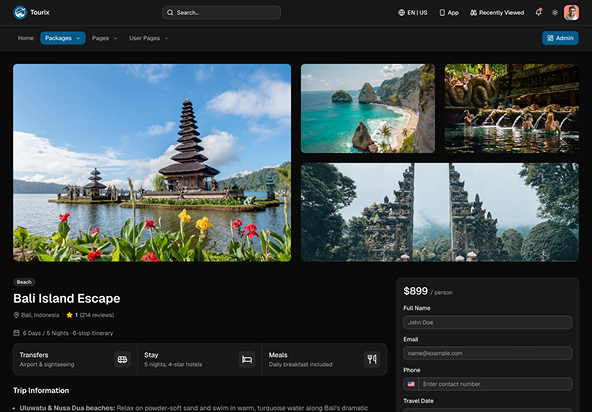Click the 6 Days / 5 Nights itinerary text
The image size is (592, 412).
68,333
